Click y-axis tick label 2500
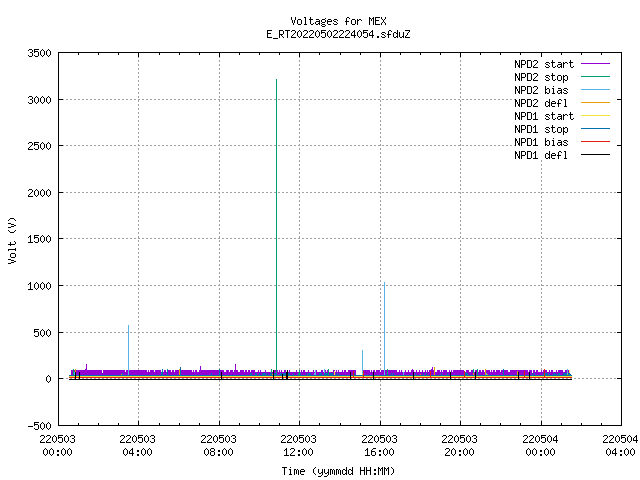 pos(39,146)
